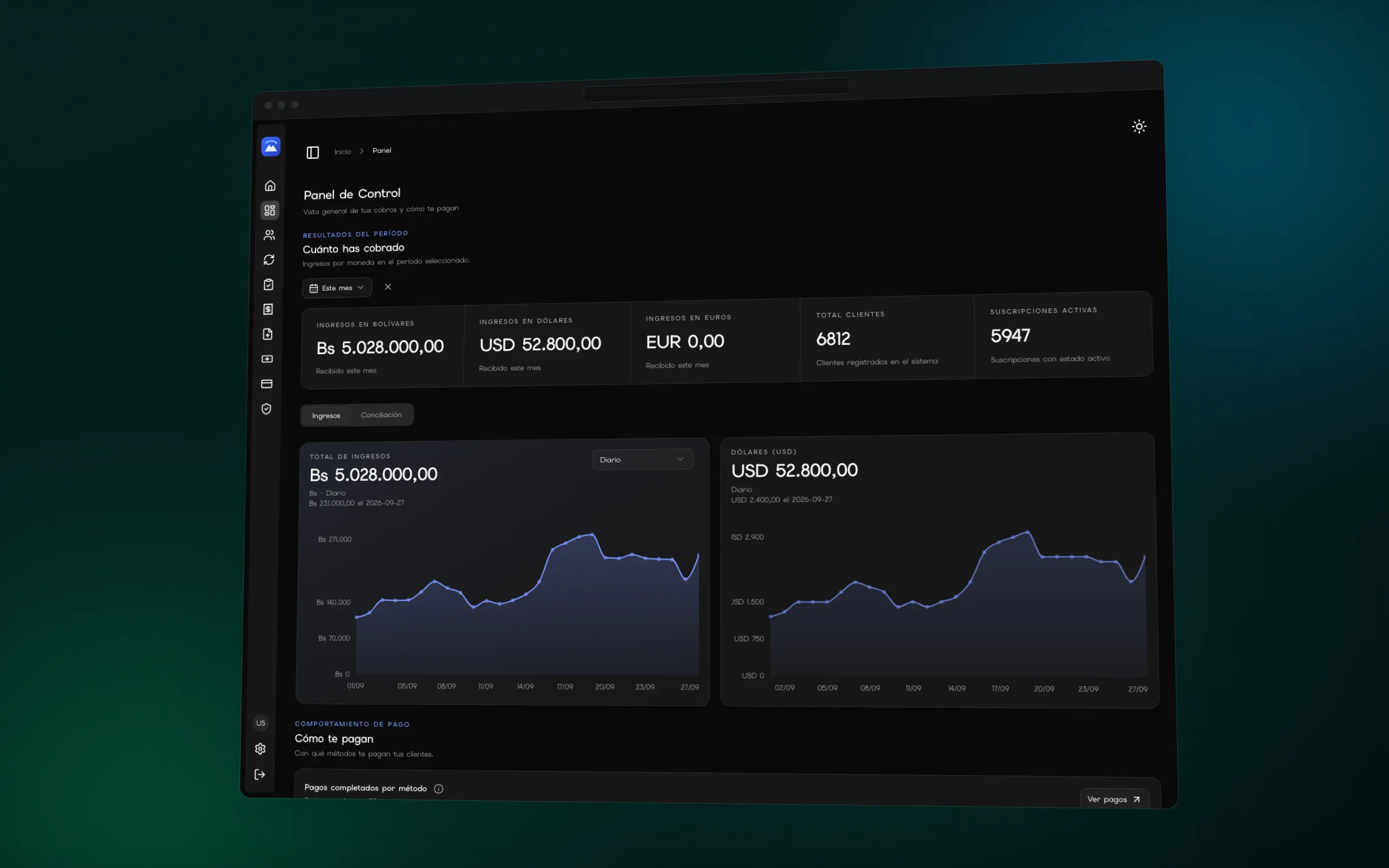
Task: Click the Suscripciones Activas value 5947
Action: coord(1011,335)
